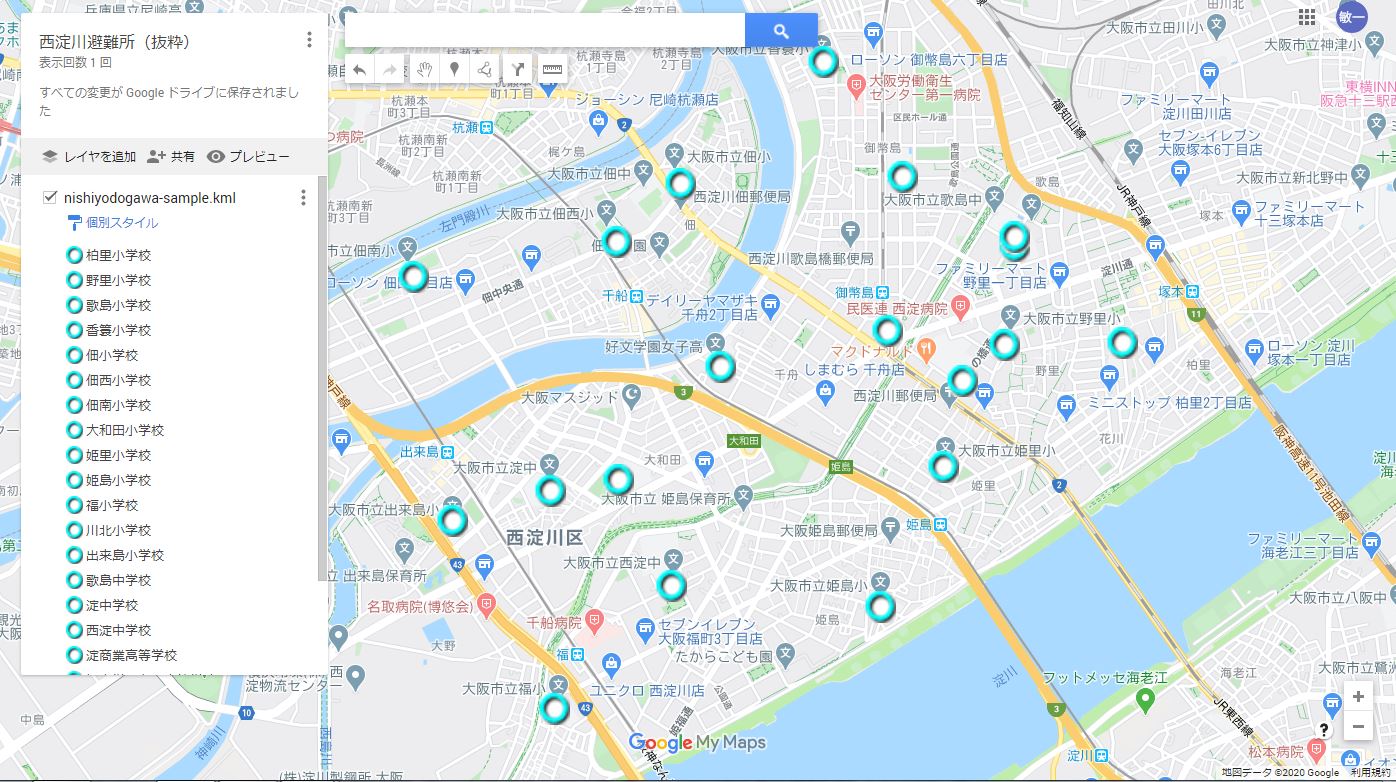The width and height of the screenshot is (1396, 782).
Task: Click 共有 to share the map
Action: (x=171, y=157)
